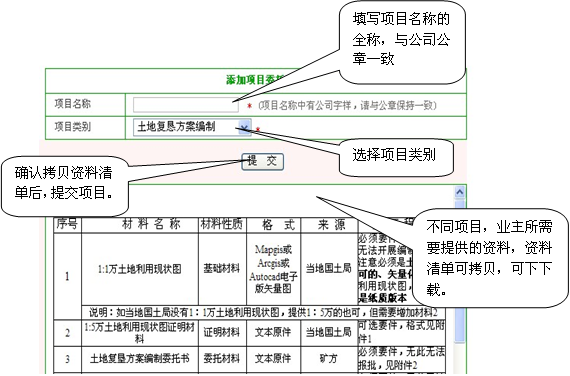The image size is (570, 376).
Task: Click the 添加项目委托 header title
Action: point(254,80)
